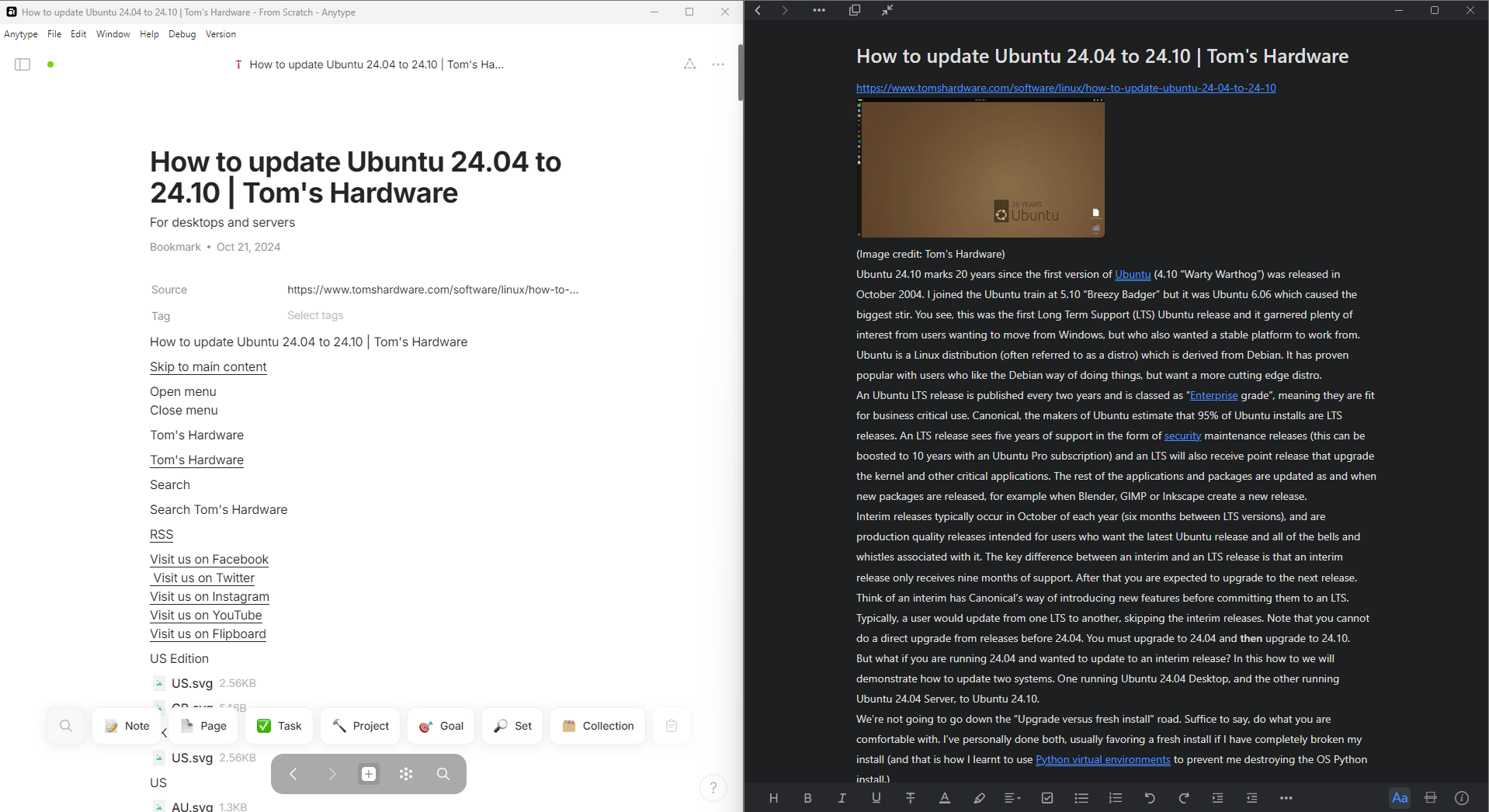The height and width of the screenshot is (812, 1489).
Task: Open search in gray navigation bar
Action: (x=443, y=774)
